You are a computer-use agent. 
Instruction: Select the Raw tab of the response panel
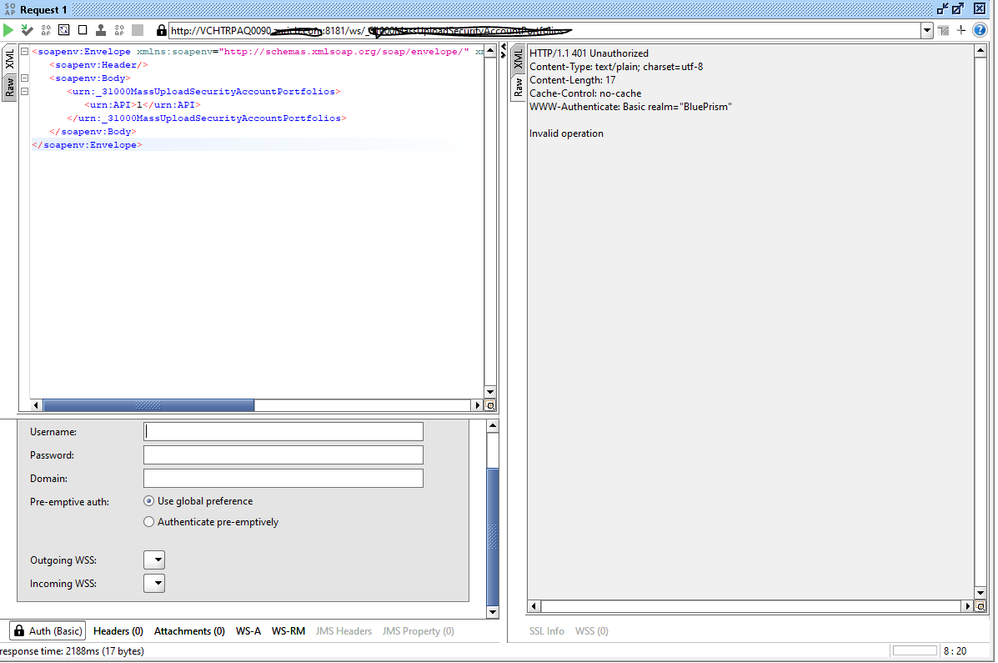pos(518,88)
